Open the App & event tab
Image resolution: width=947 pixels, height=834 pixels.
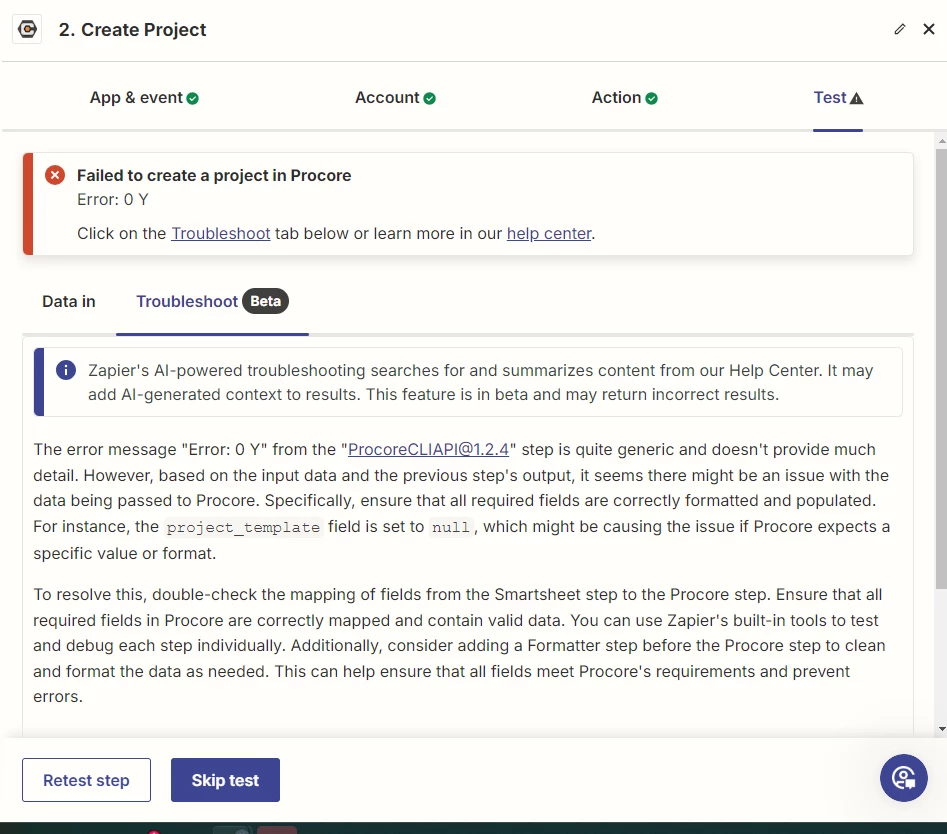click(x=144, y=98)
